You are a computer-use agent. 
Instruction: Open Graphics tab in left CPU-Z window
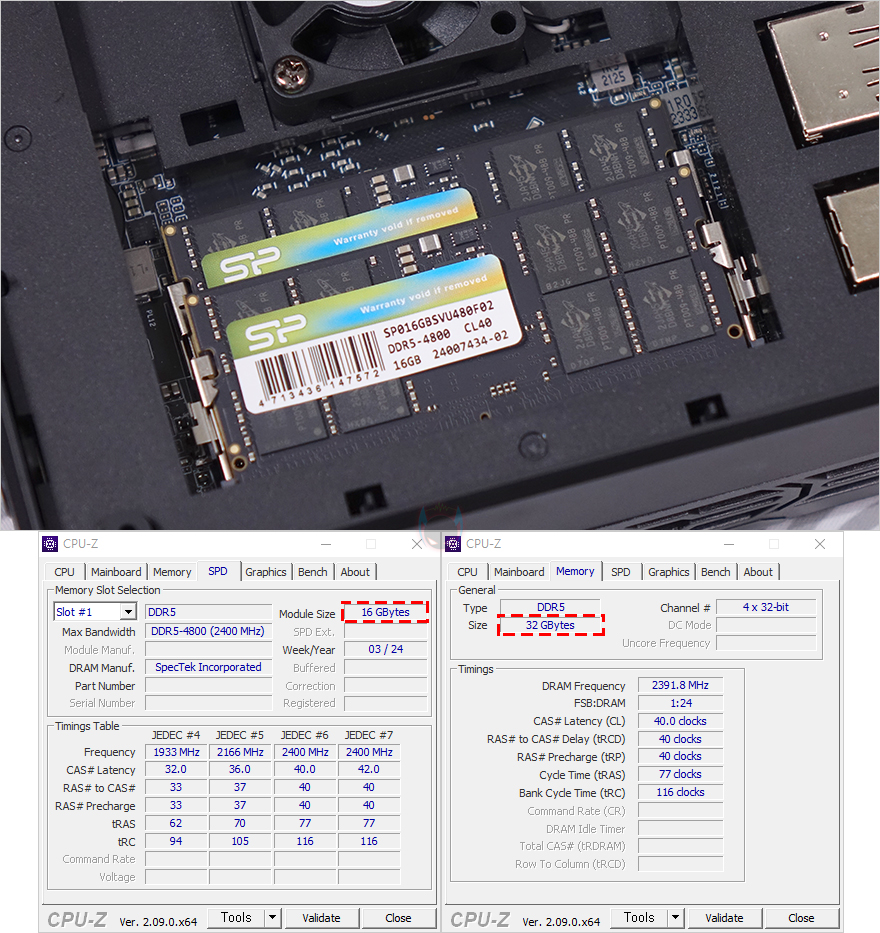click(x=266, y=572)
